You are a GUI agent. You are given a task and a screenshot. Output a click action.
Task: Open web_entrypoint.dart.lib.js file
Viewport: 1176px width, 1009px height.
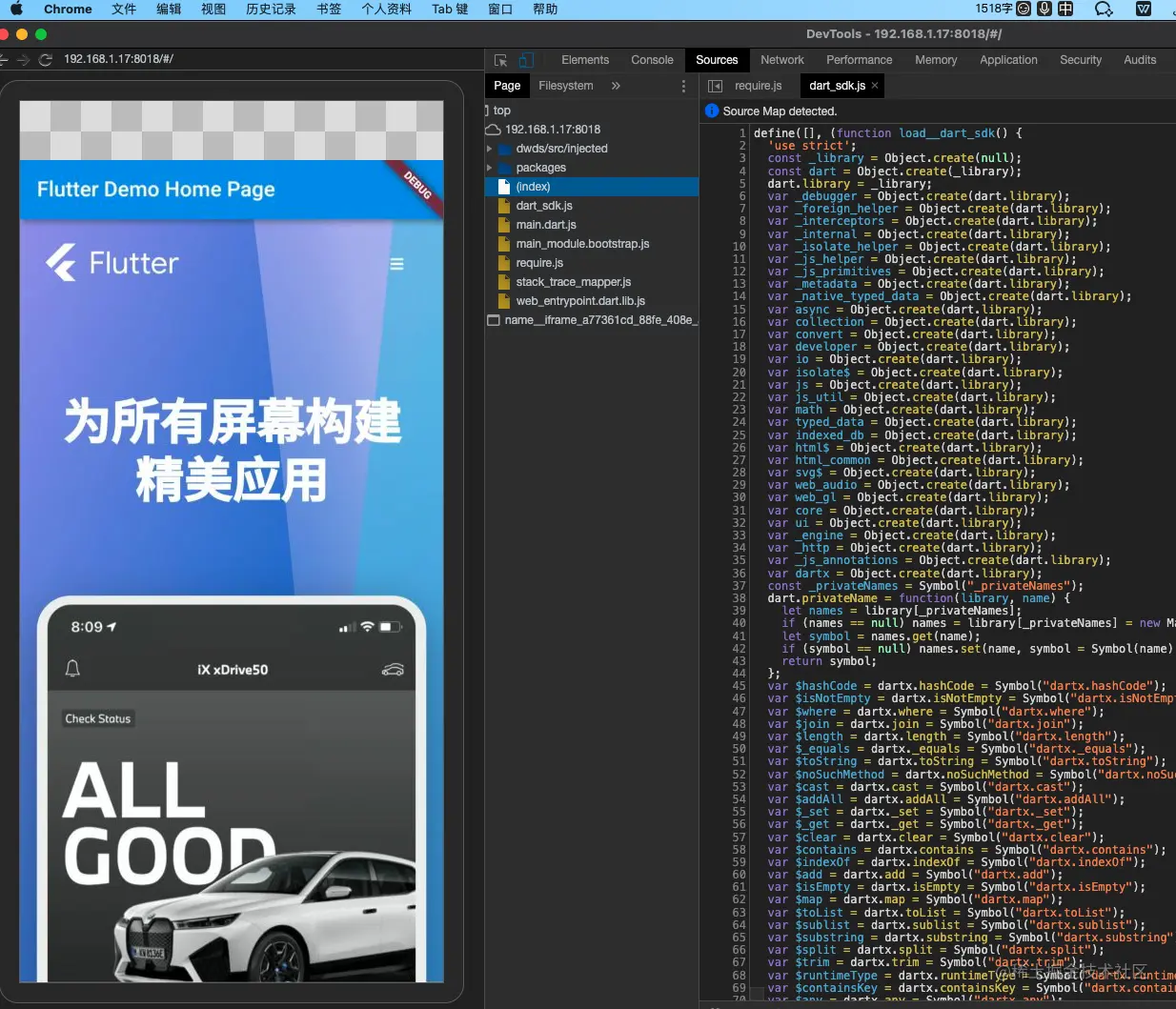pos(580,301)
